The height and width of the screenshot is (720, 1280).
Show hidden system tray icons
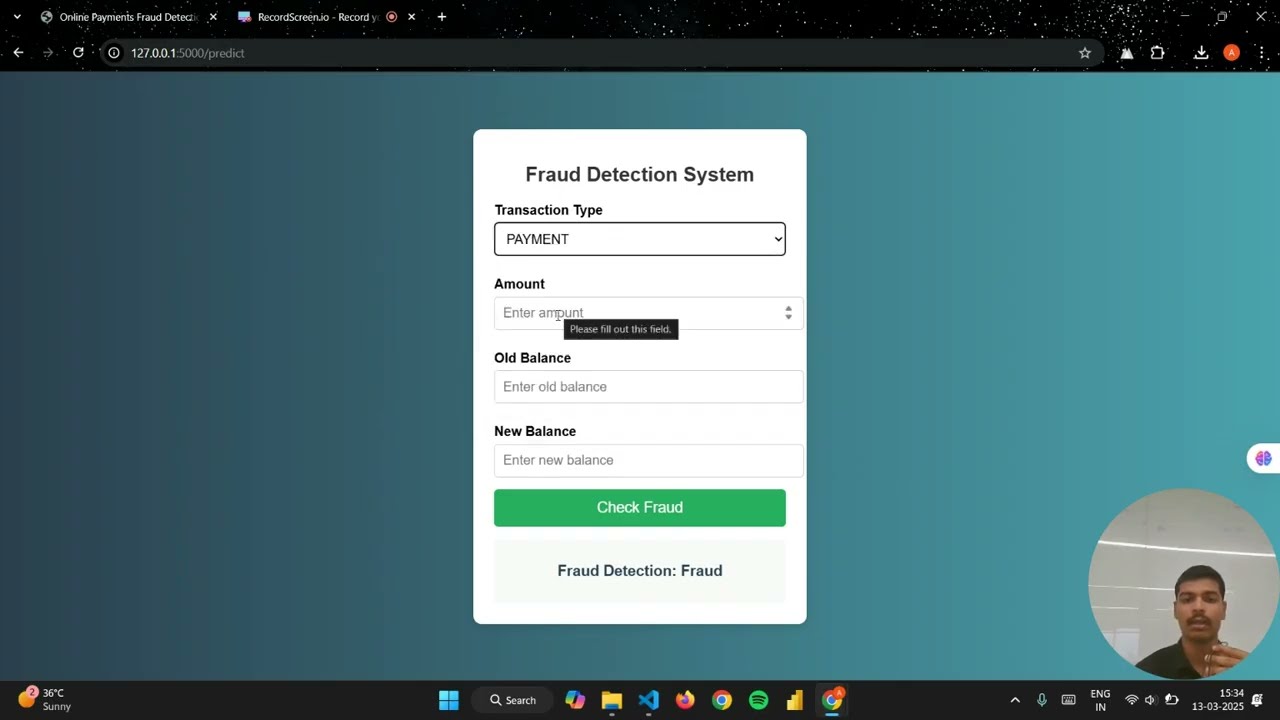1015,700
